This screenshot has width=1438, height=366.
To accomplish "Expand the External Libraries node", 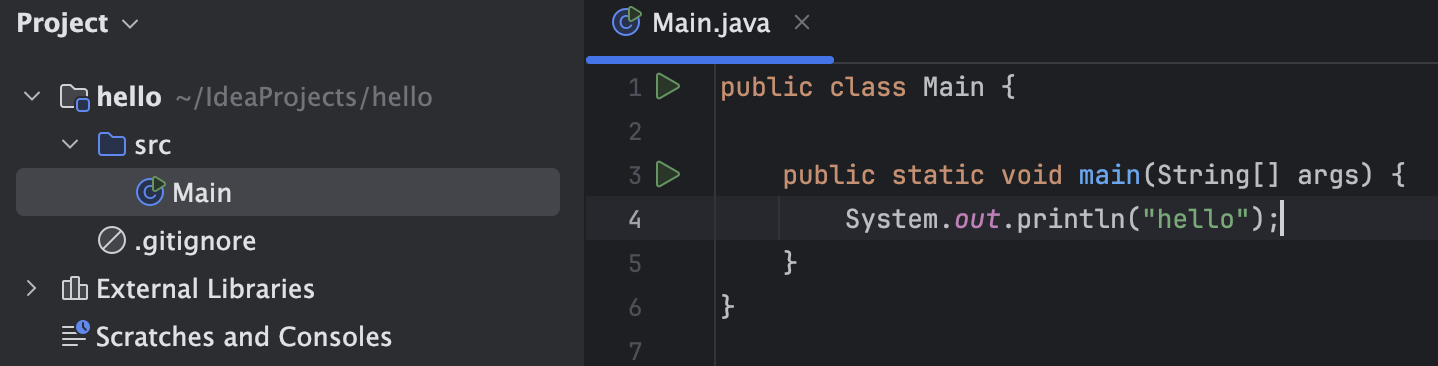I will pos(32,289).
